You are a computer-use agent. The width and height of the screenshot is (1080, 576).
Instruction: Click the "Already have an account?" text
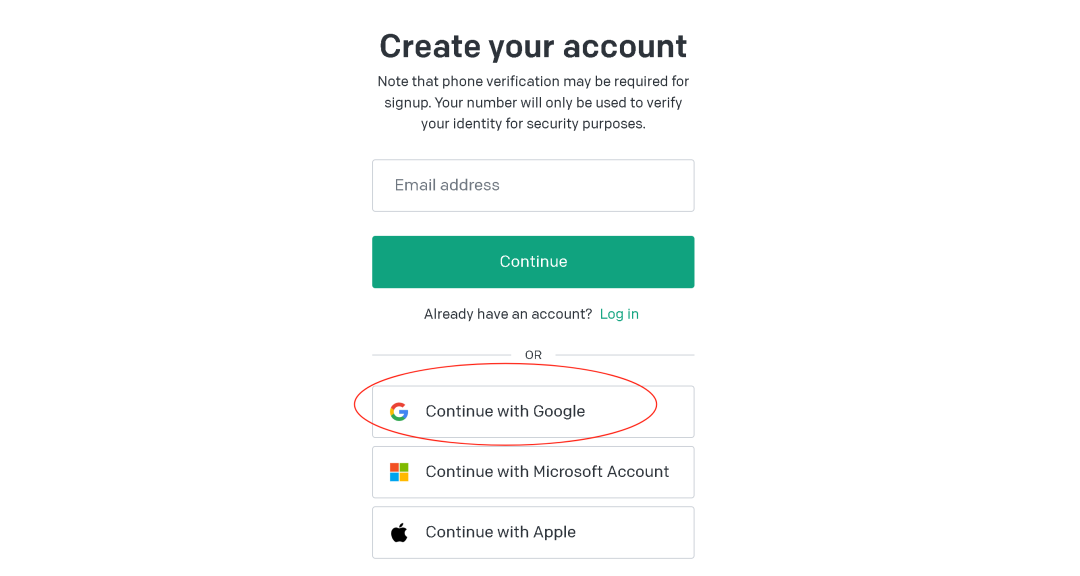coord(508,314)
